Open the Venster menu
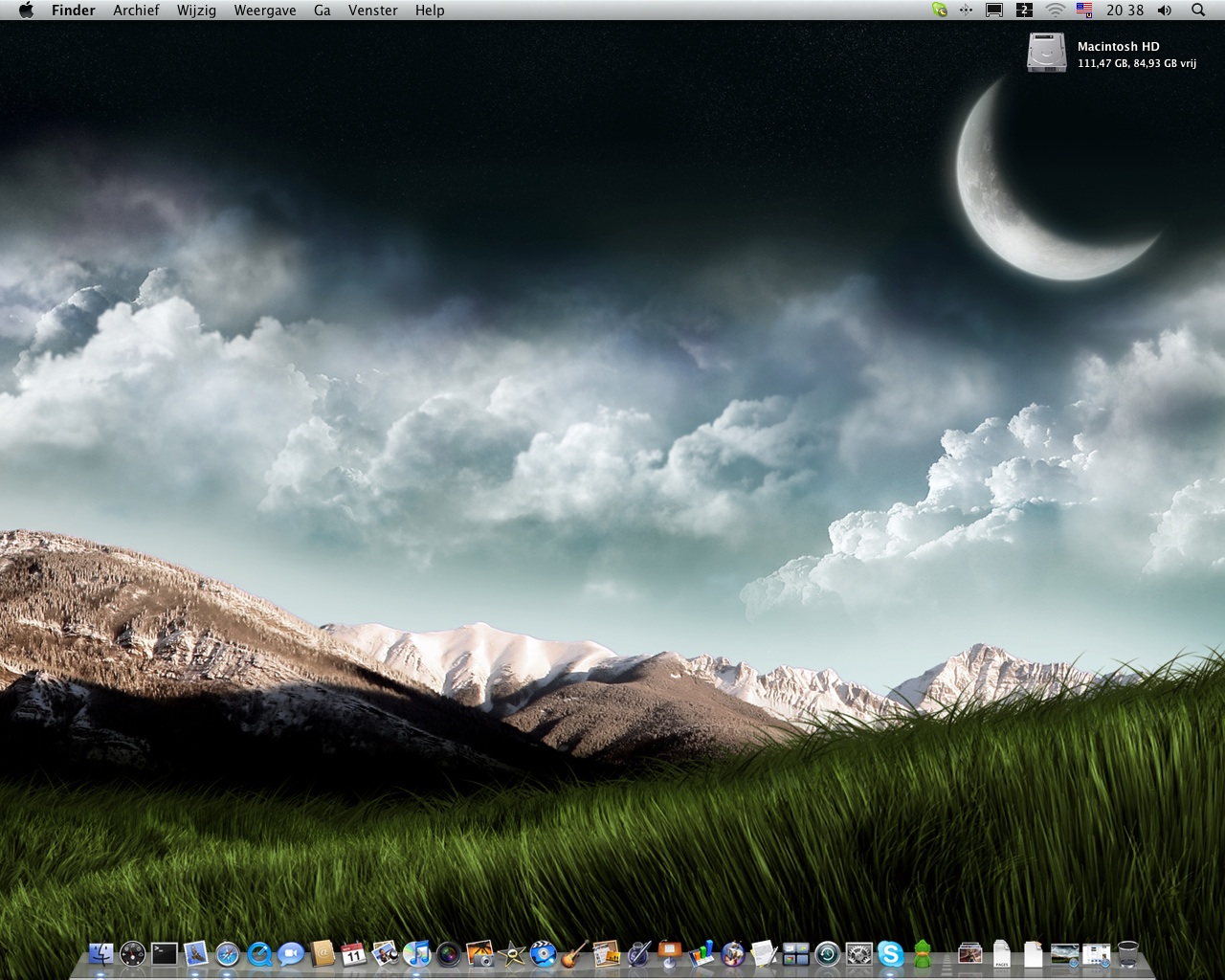 coord(373,10)
